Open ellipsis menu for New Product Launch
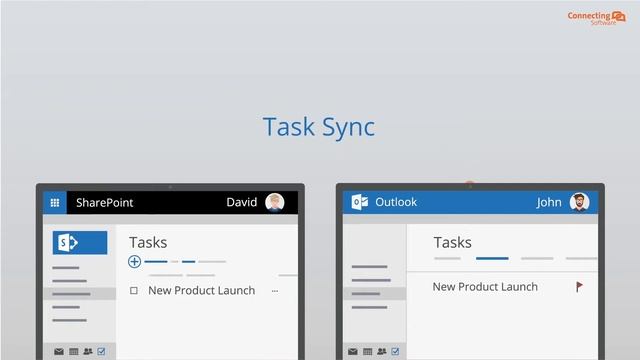640x360 pixels. (275, 291)
